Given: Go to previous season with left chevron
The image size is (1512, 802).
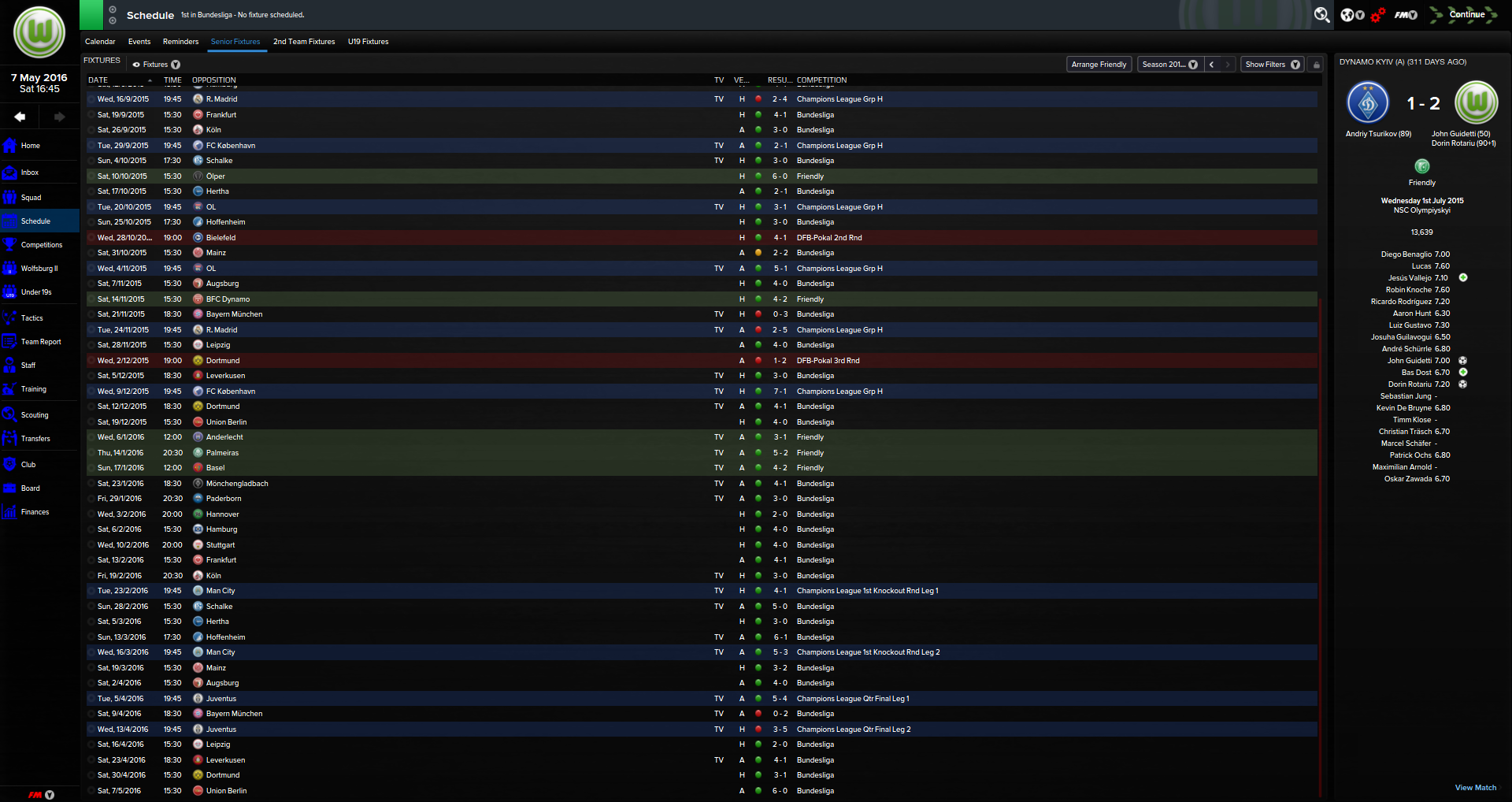Looking at the screenshot, I should 1212,65.
